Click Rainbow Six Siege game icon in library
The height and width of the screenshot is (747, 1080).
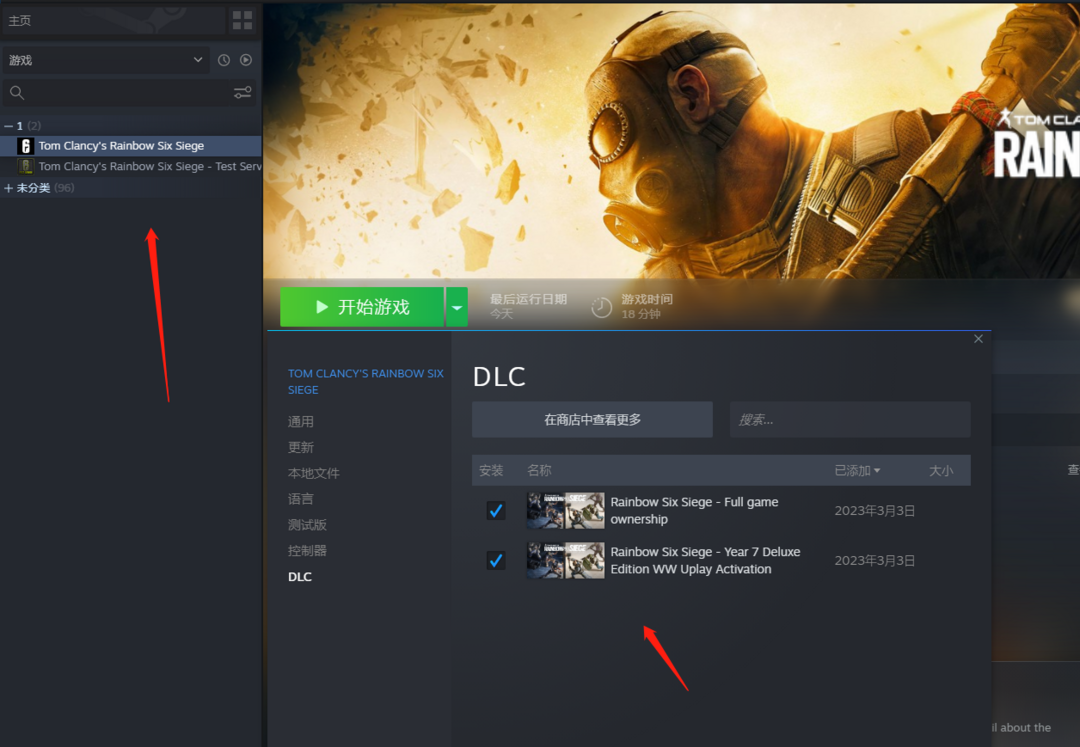(25, 146)
